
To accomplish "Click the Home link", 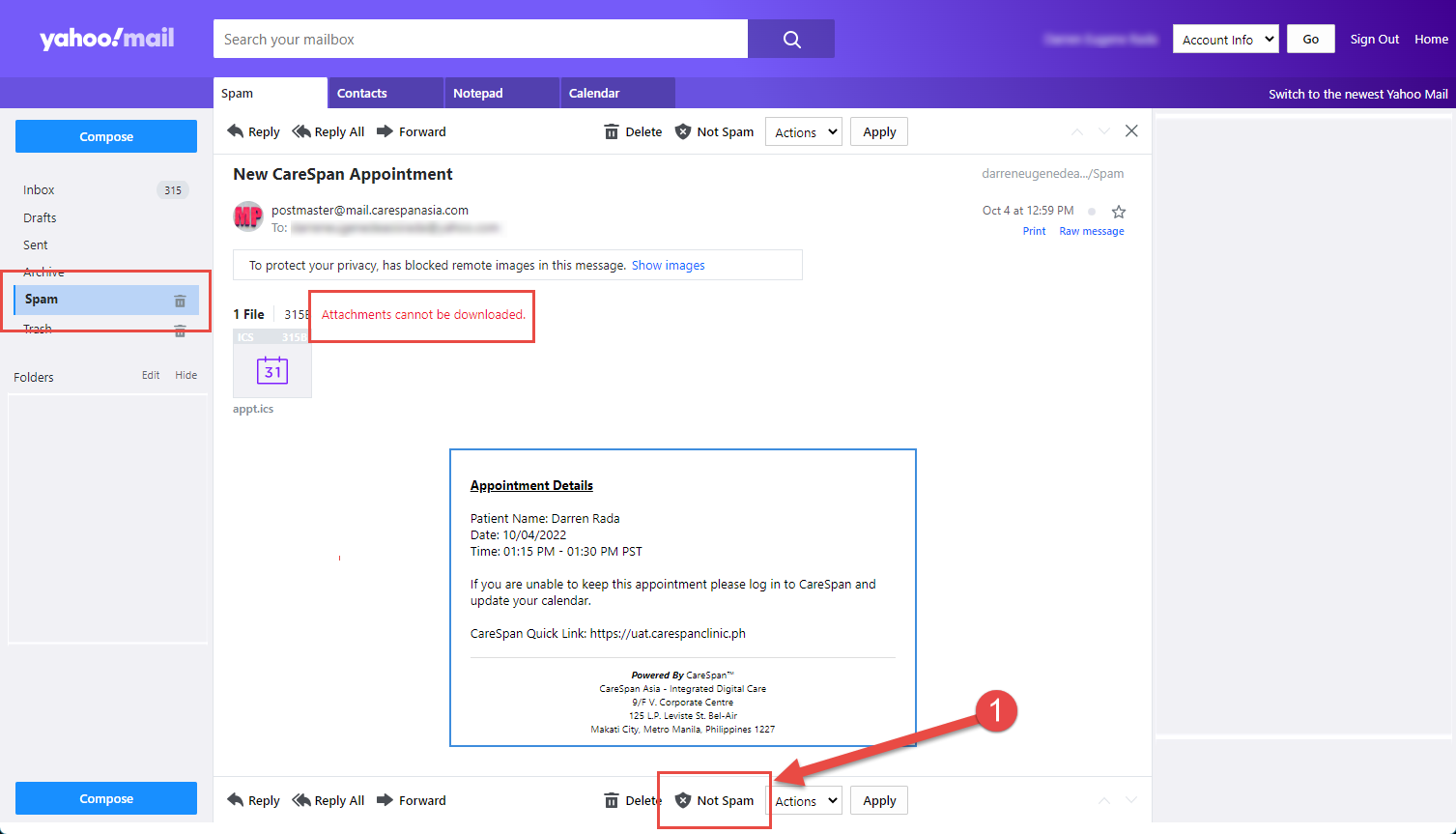I will tap(1431, 39).
